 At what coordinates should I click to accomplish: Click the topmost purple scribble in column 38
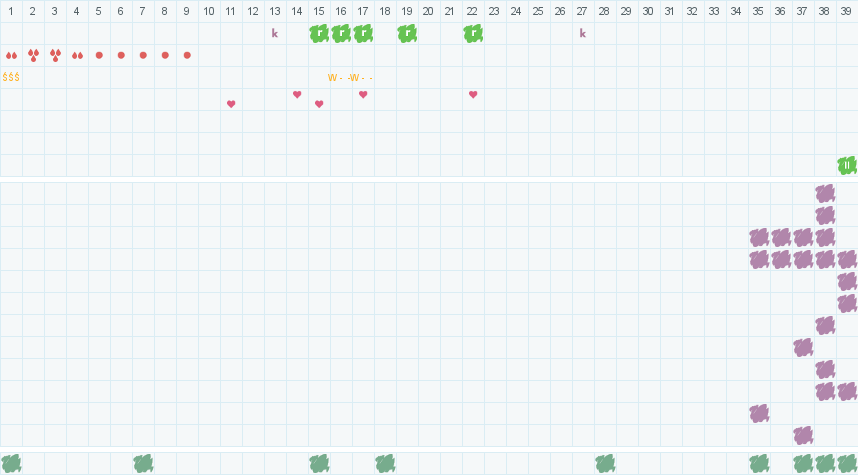click(825, 193)
